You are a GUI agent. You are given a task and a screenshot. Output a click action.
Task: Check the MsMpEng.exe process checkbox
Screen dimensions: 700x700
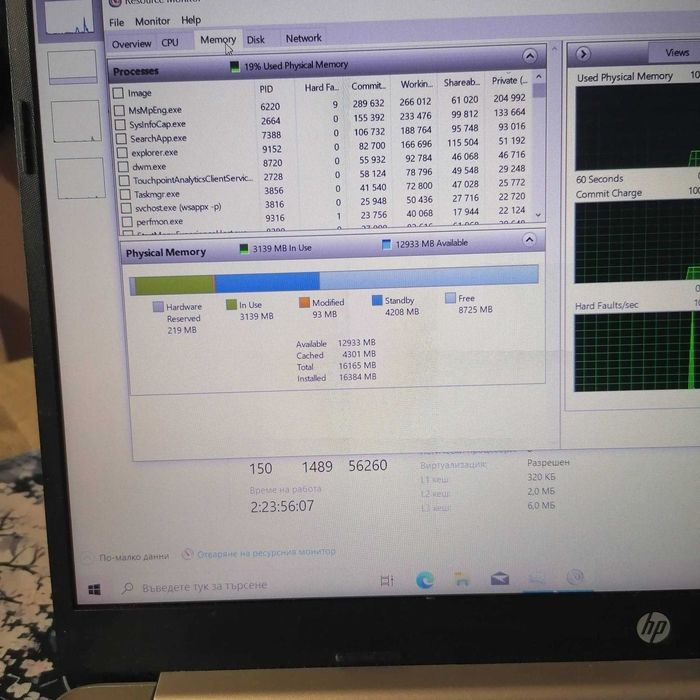(x=119, y=110)
